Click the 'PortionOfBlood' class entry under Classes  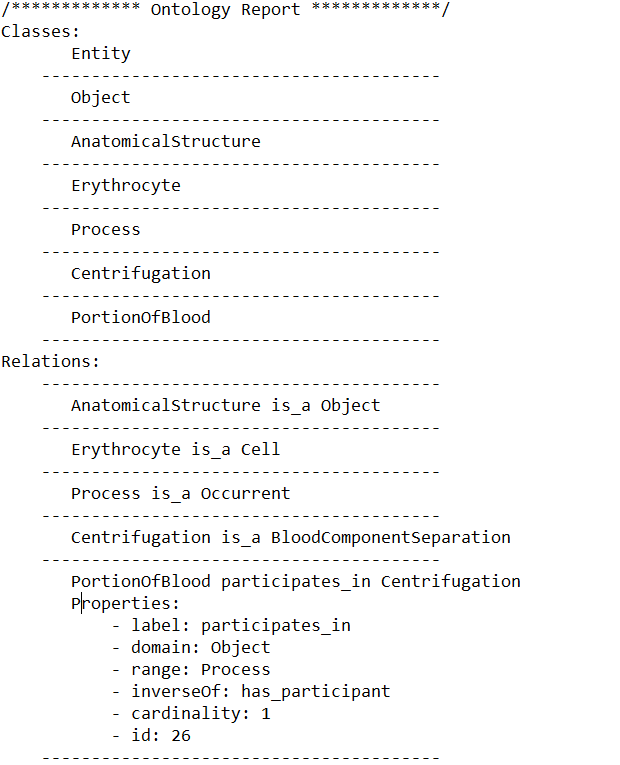[140, 318]
